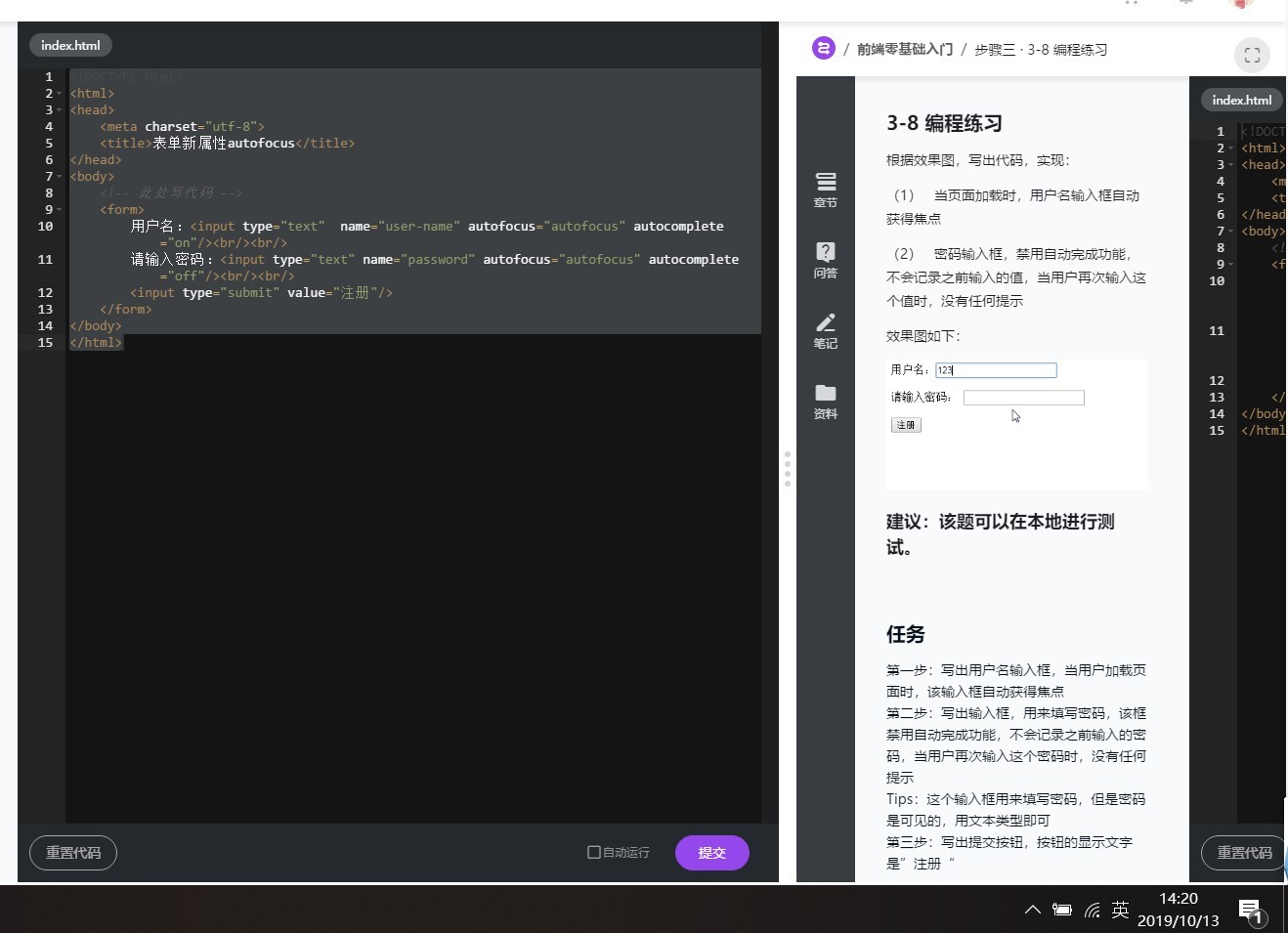Collapse the head tag fold arrow in left editor
This screenshot has width=1288, height=933.
tap(60, 110)
